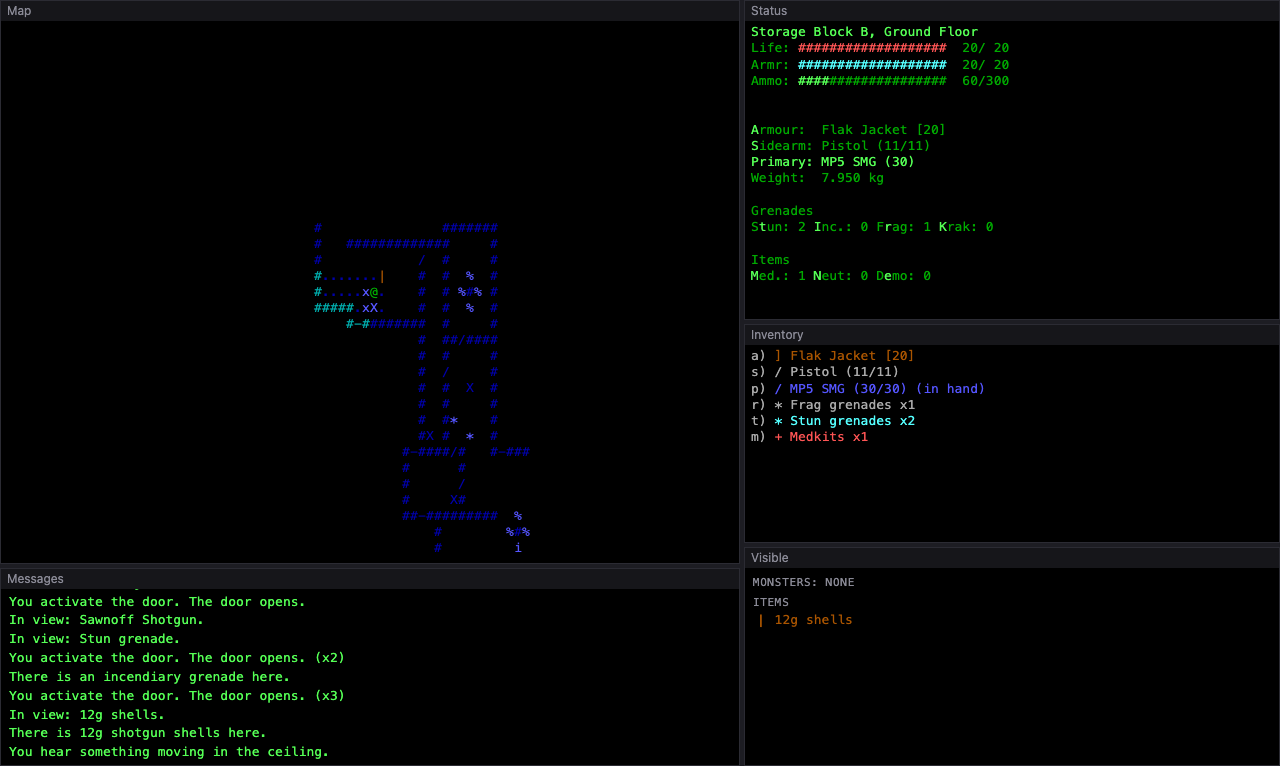Viewport: 1280px width, 766px height.
Task: Click the green Ammo bar
Action: click(x=872, y=81)
